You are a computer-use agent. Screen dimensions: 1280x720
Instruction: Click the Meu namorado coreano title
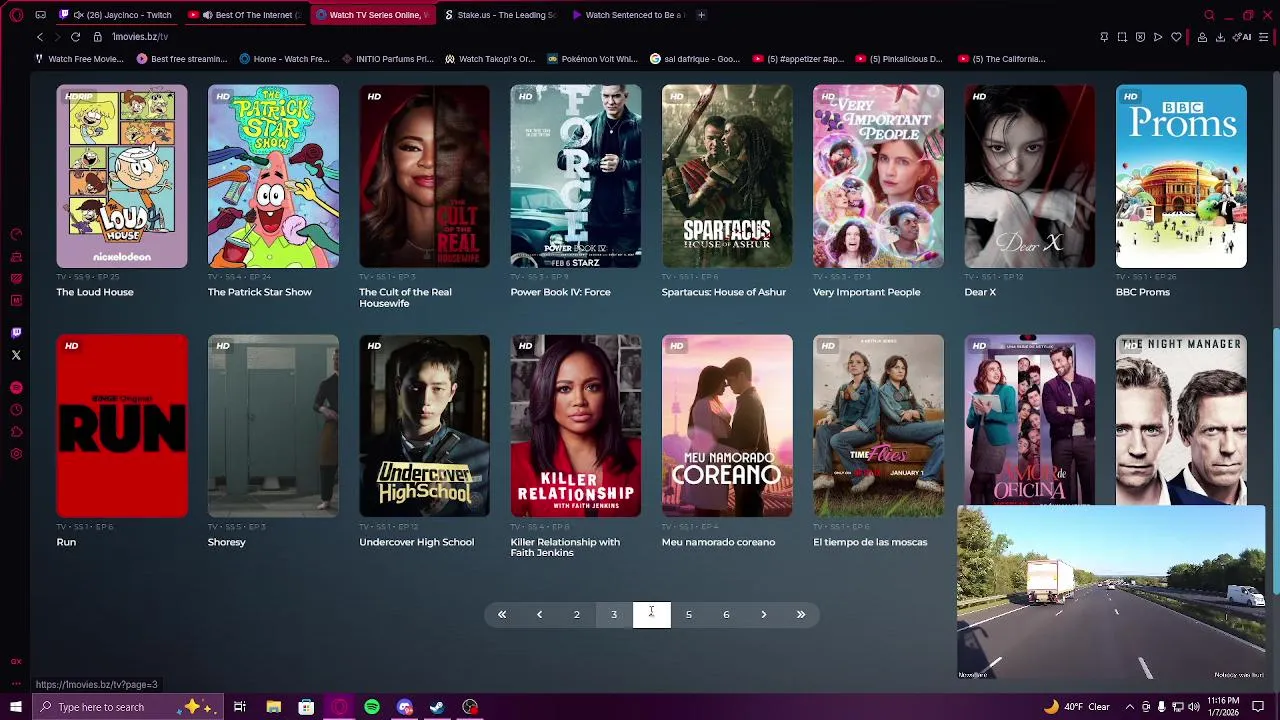point(718,542)
